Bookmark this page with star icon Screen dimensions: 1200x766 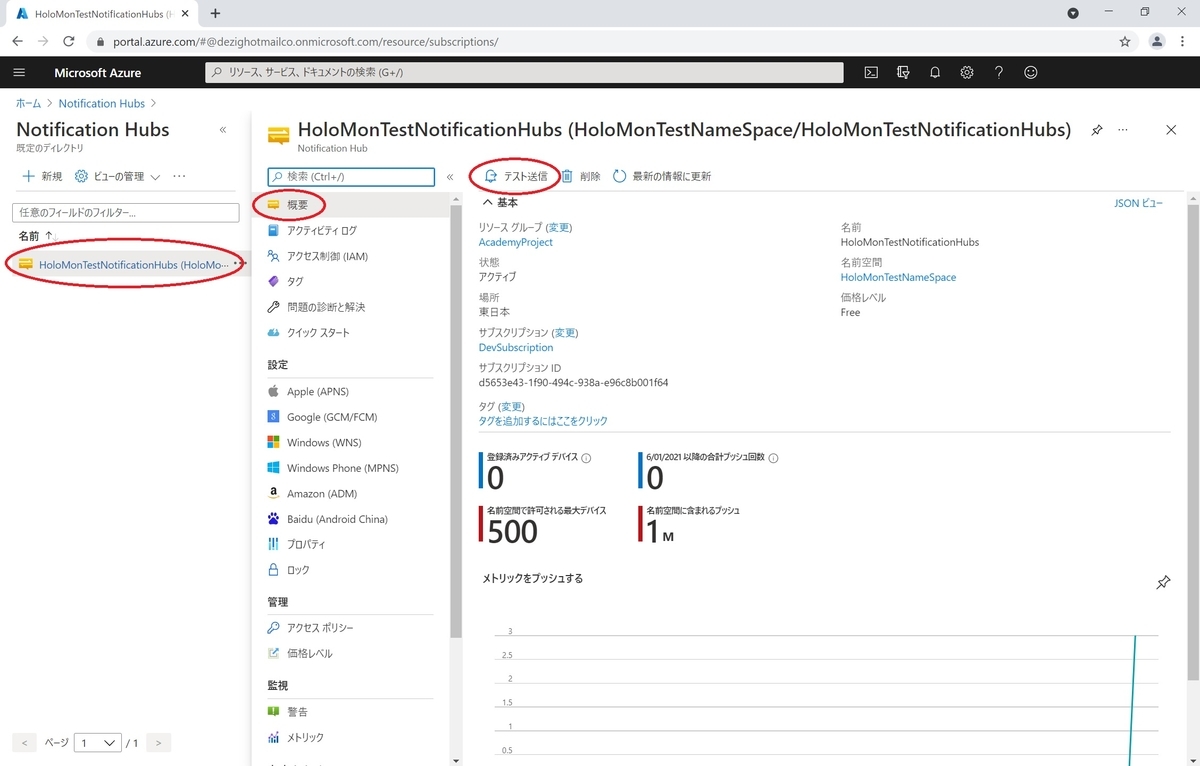coord(1125,41)
